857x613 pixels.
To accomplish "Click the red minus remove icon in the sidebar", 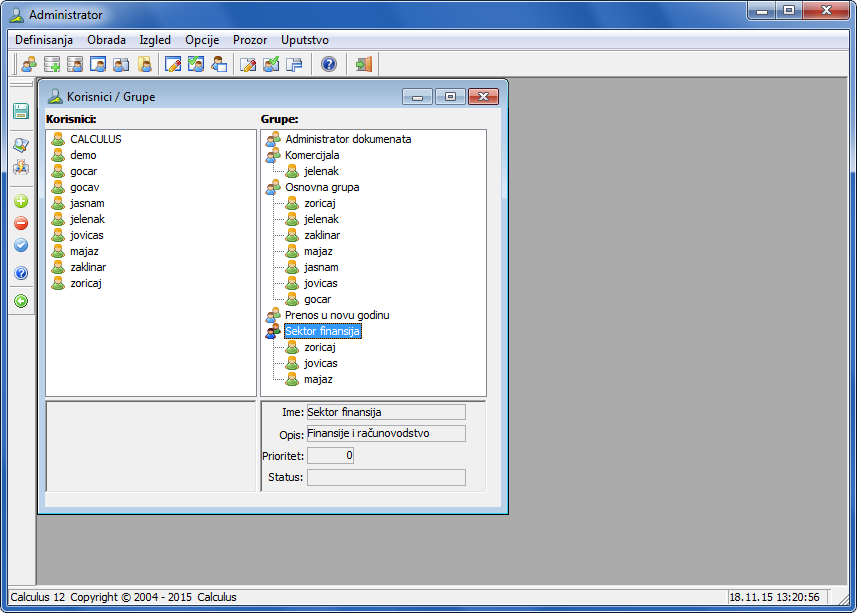I will tap(21, 223).
